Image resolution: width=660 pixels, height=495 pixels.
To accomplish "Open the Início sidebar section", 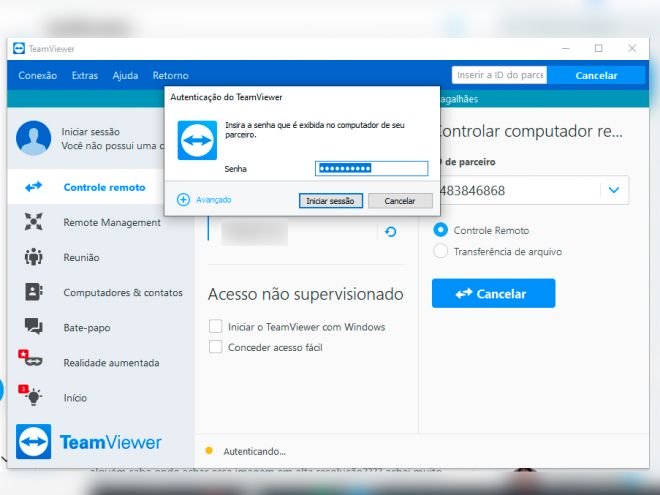I will coord(101,397).
